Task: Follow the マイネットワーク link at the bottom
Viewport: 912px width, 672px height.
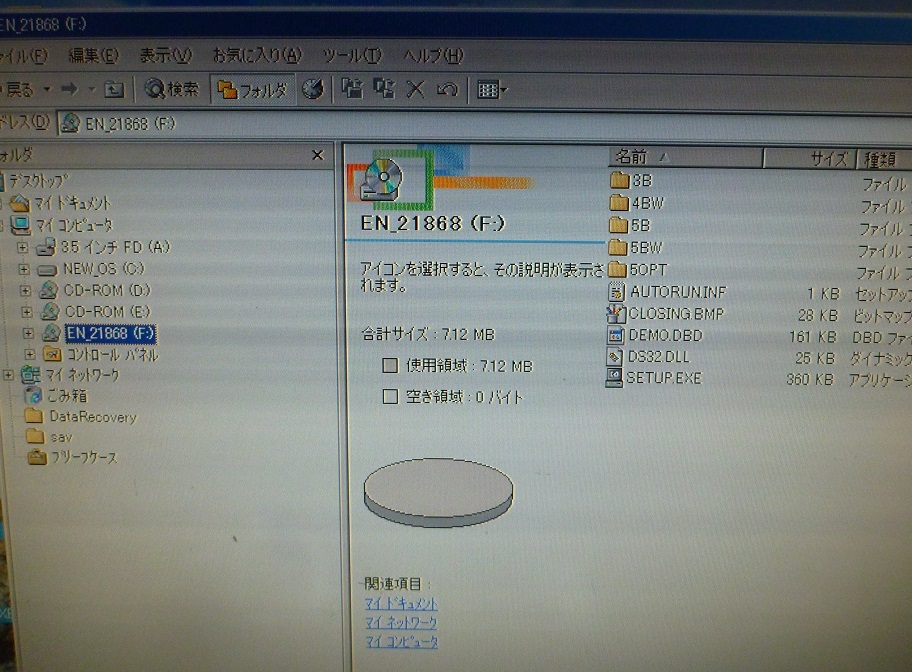Action: [399, 622]
